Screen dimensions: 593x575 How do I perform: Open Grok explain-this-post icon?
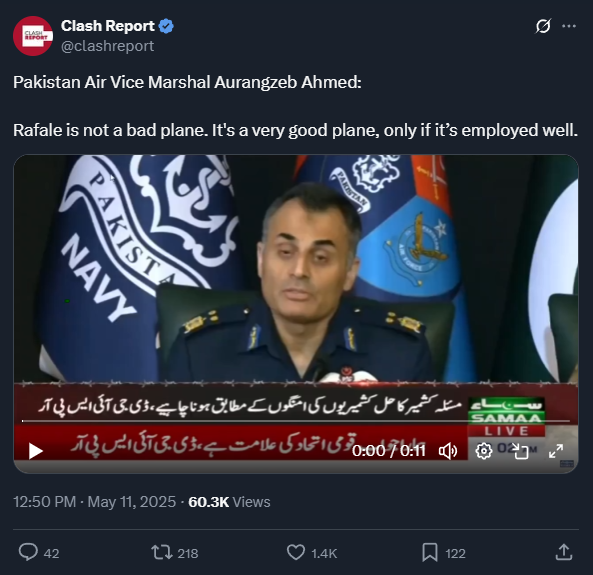pyautogui.click(x=543, y=26)
